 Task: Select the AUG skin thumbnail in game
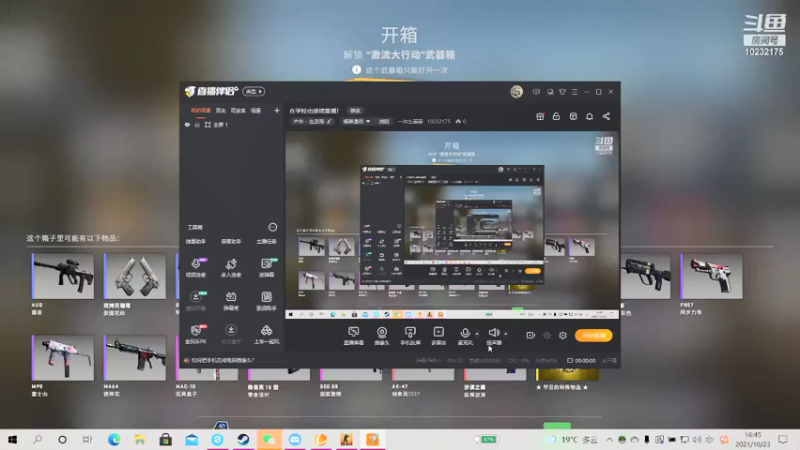(63, 276)
